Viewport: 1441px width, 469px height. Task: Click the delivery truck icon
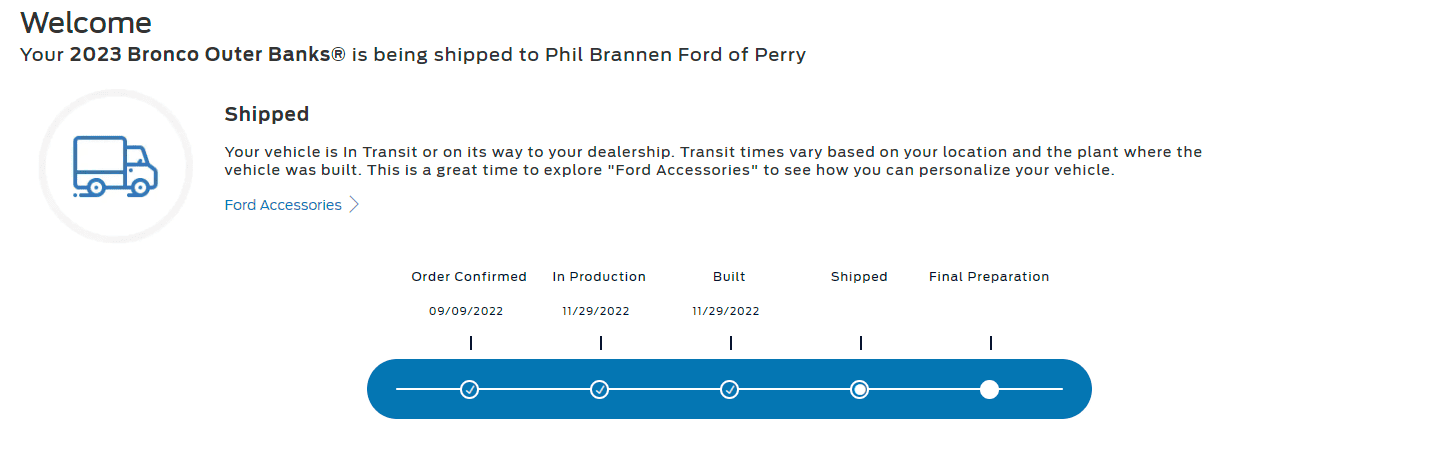pos(115,166)
